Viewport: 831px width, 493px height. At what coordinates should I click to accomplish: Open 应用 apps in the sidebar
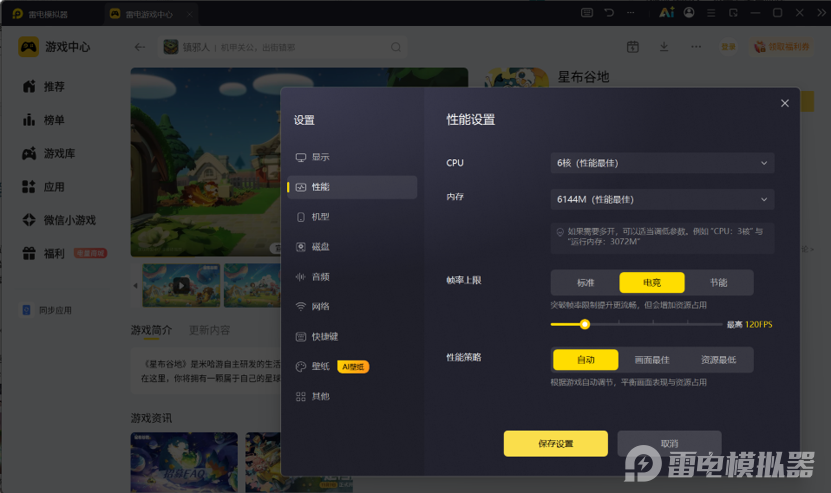[44, 187]
